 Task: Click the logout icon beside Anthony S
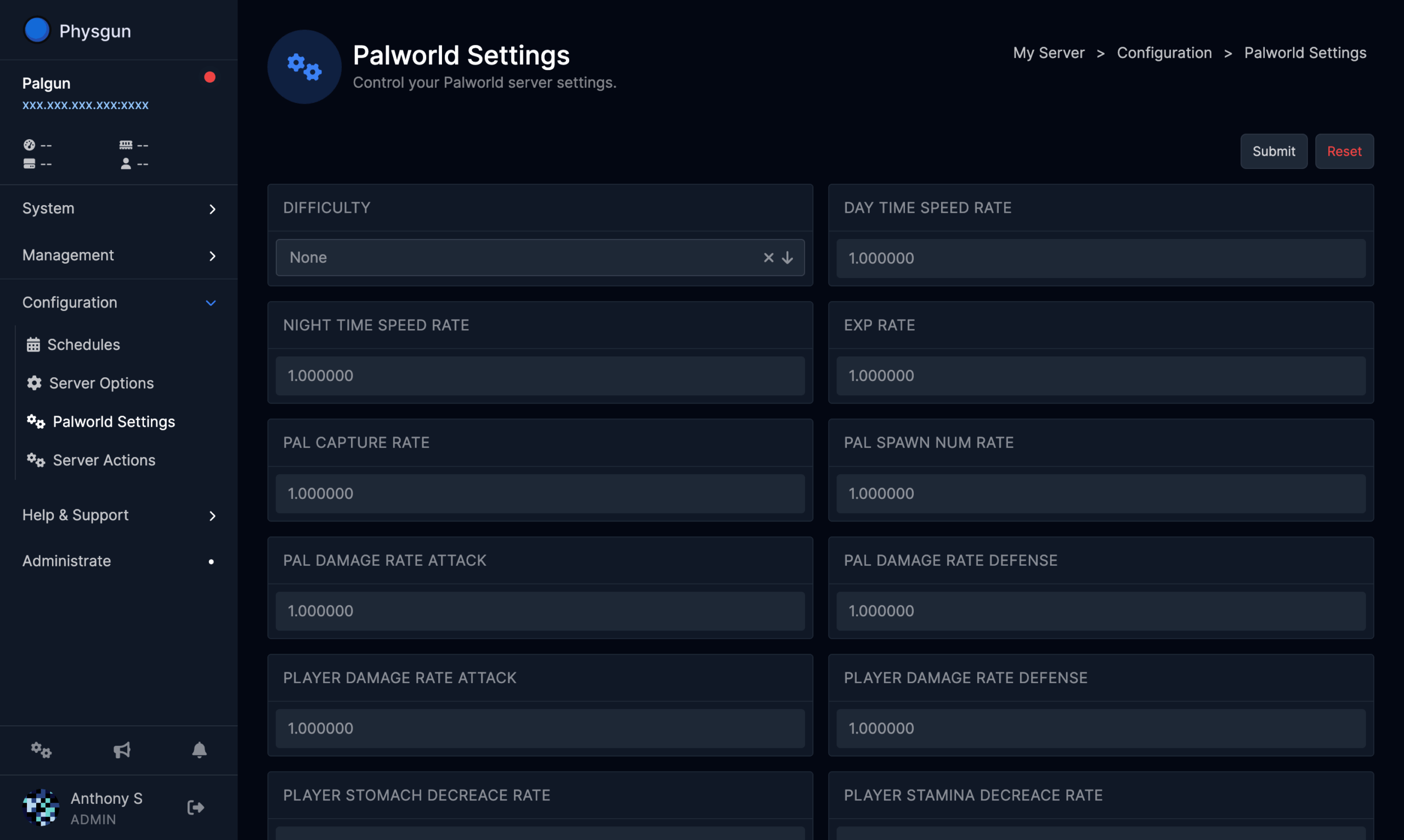[195, 807]
